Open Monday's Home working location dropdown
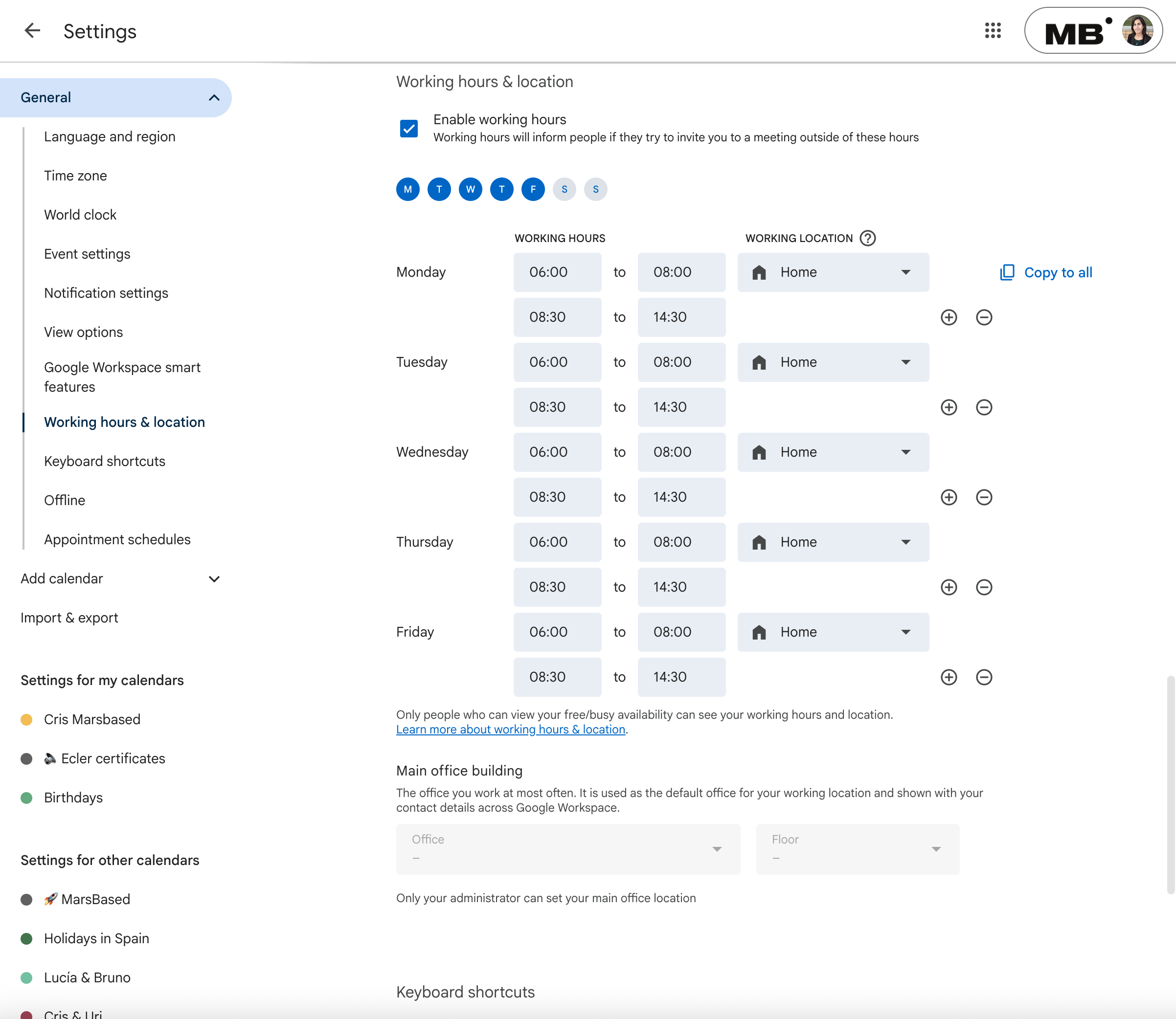The image size is (1176, 1019). [833, 272]
